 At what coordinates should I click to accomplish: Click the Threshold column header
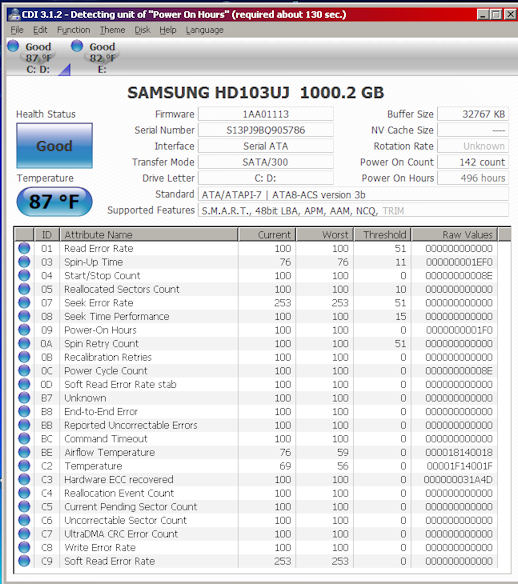point(382,235)
